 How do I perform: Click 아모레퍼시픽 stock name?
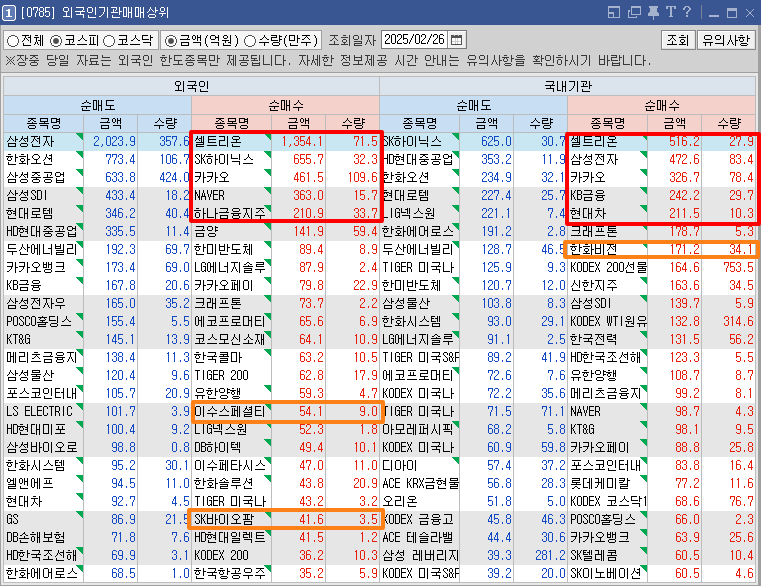click(417, 429)
